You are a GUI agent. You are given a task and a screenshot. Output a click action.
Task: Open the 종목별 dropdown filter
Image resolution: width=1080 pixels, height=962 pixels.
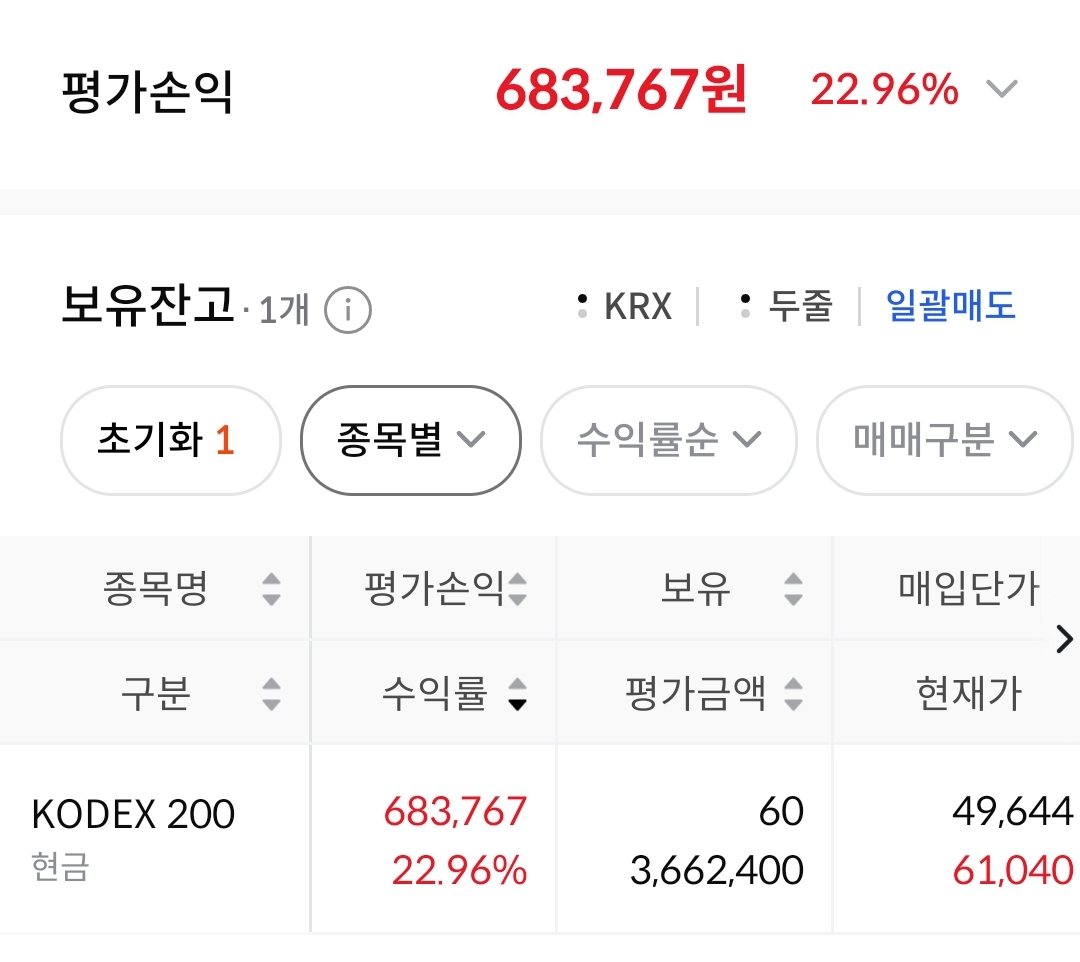411,440
